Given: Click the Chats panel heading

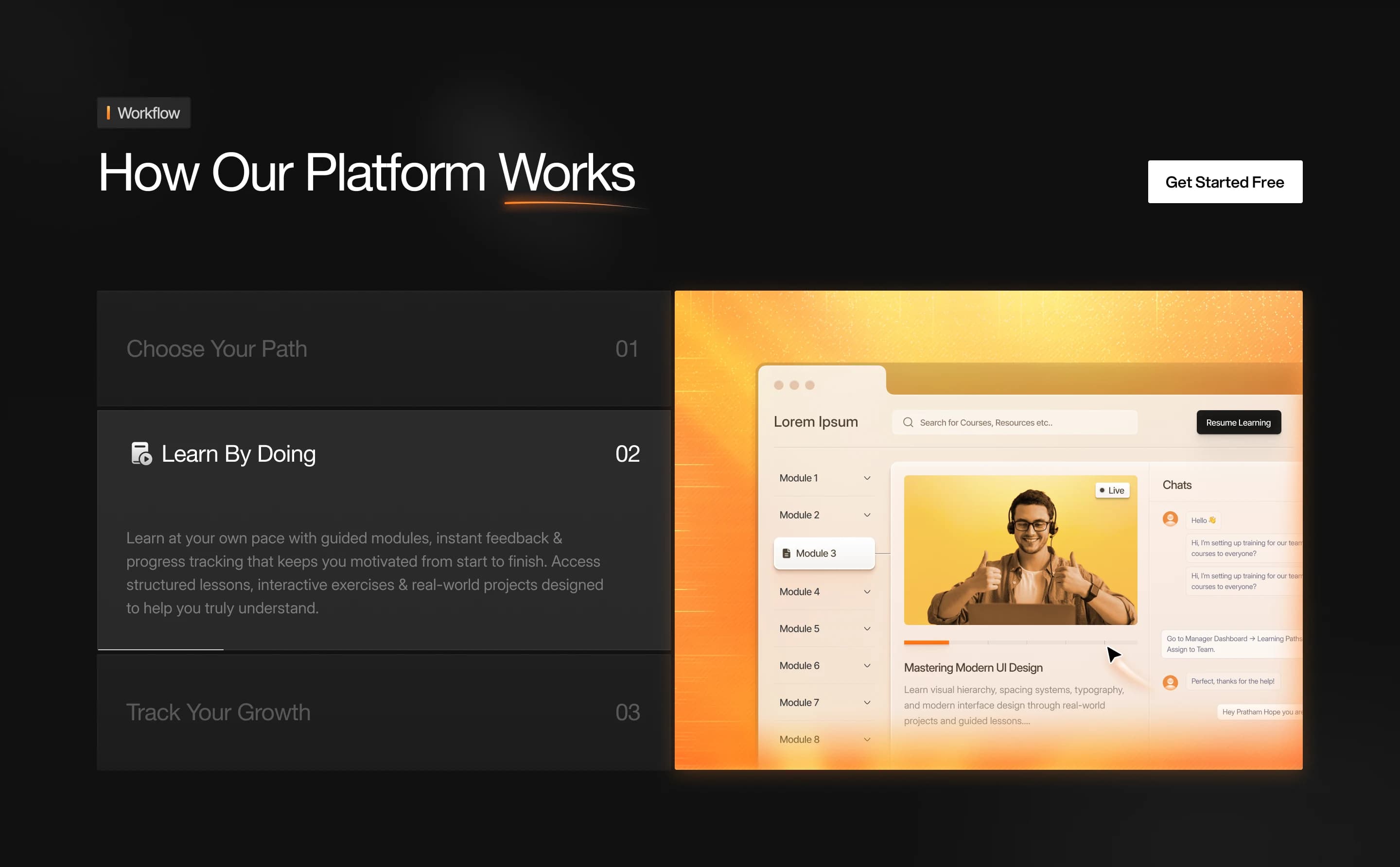Looking at the screenshot, I should click(x=1177, y=485).
